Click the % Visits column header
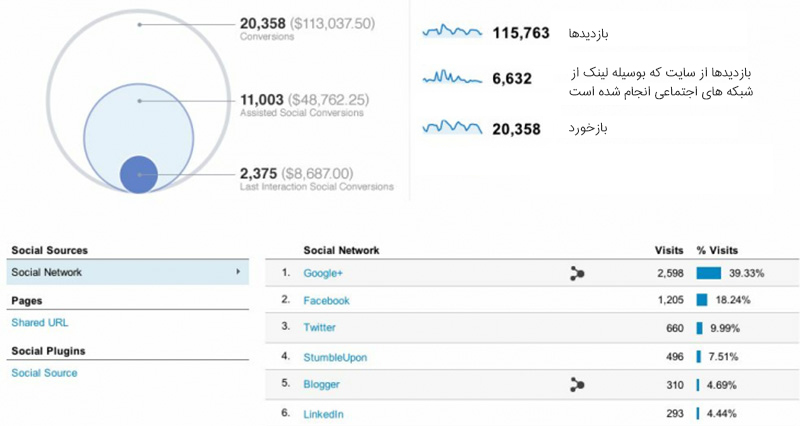This screenshot has height=426, width=800. pyautogui.click(x=717, y=250)
